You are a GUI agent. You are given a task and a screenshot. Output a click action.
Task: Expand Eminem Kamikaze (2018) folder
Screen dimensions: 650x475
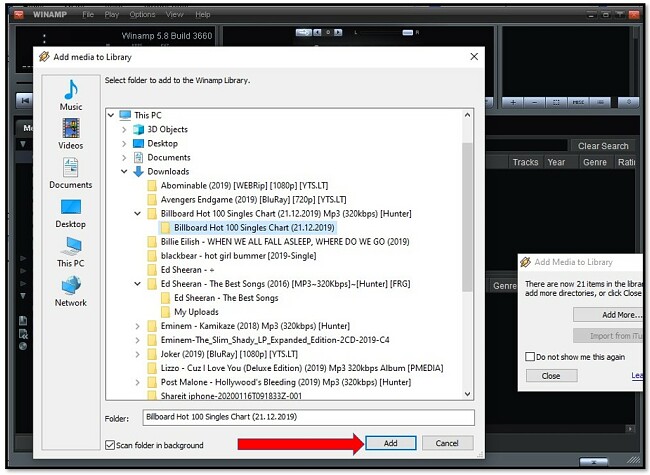click(137, 326)
